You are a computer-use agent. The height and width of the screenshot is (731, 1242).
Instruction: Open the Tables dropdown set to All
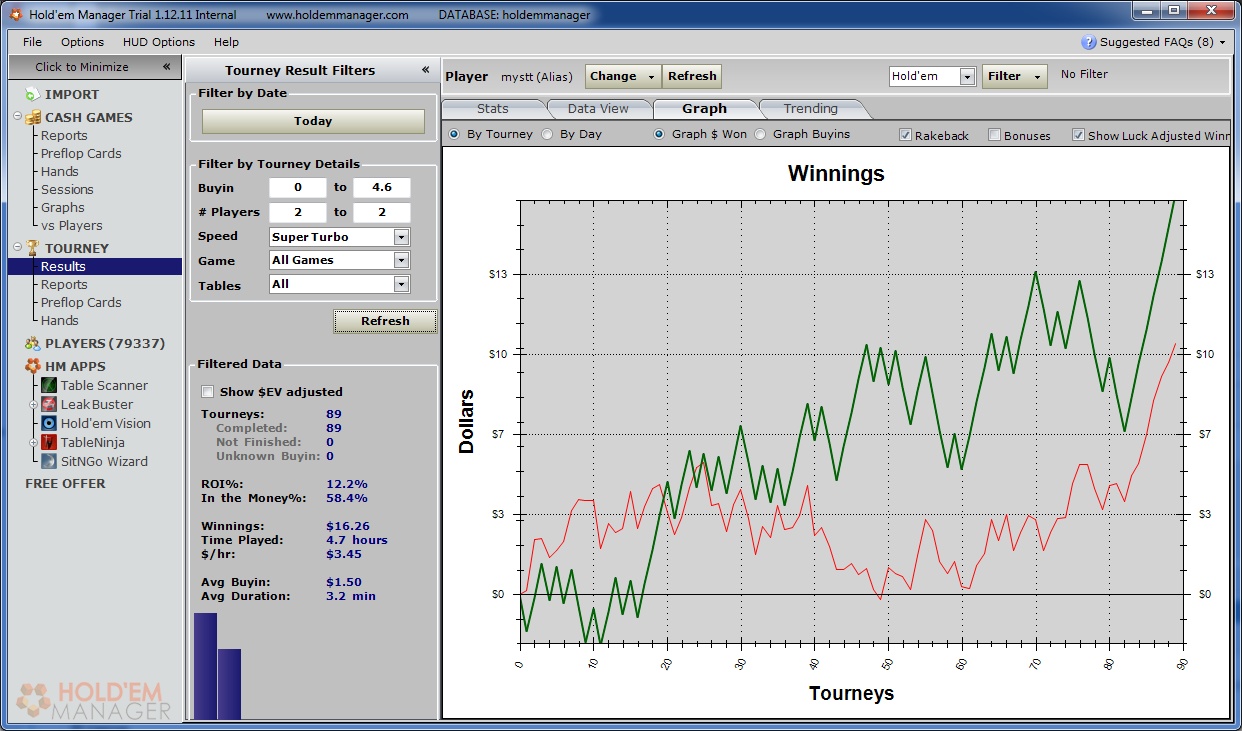(x=401, y=285)
